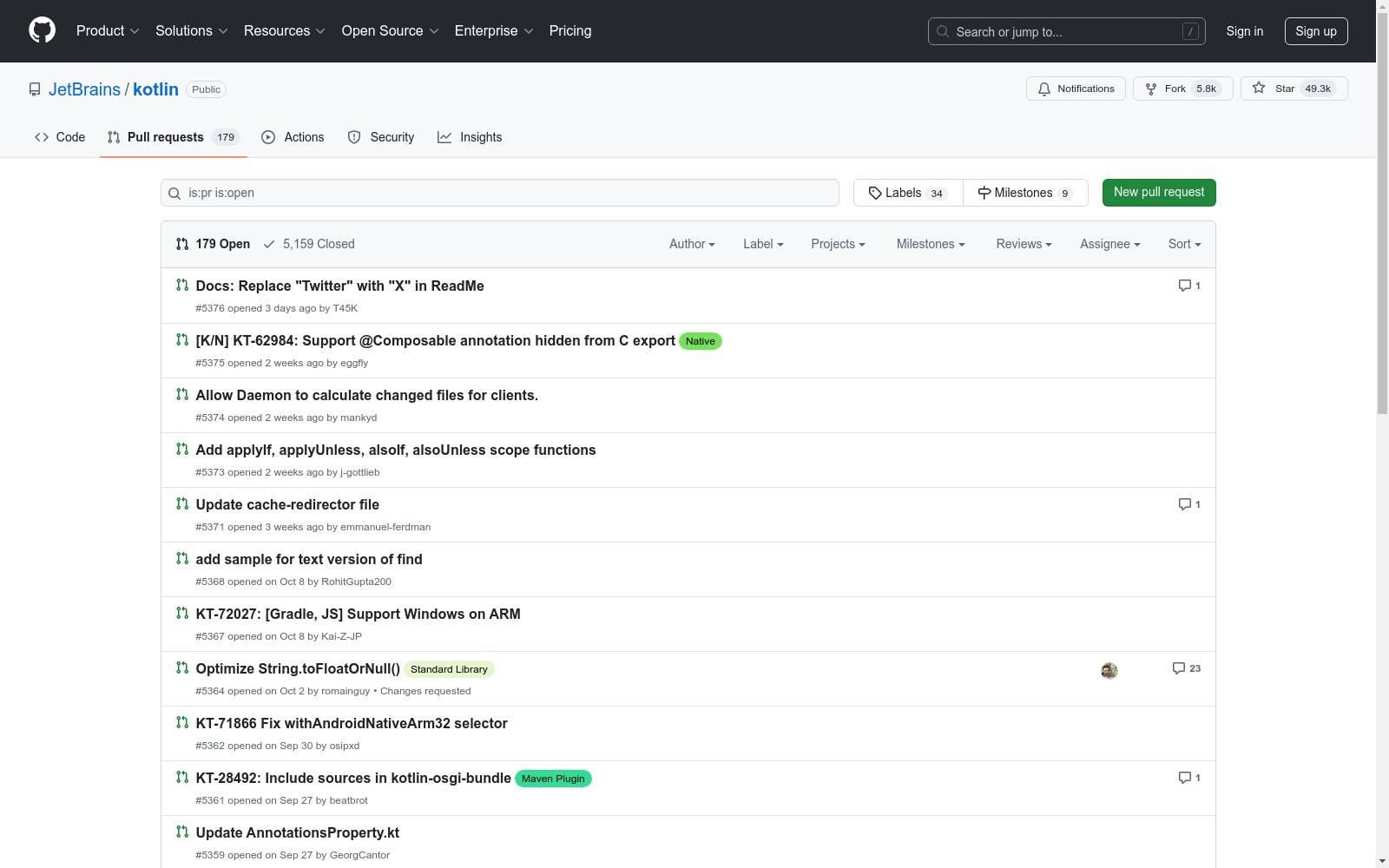Click the Standard Library label badge
This screenshot has height=868, width=1389.
point(449,669)
